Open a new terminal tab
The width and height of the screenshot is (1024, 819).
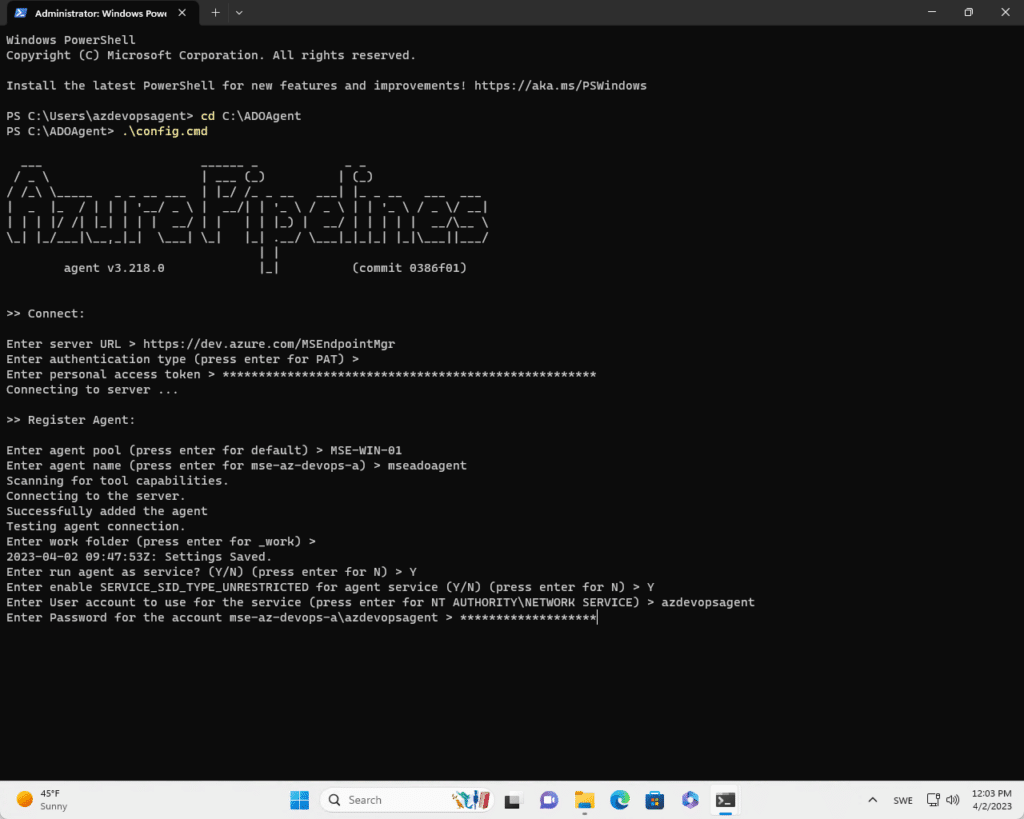point(216,12)
